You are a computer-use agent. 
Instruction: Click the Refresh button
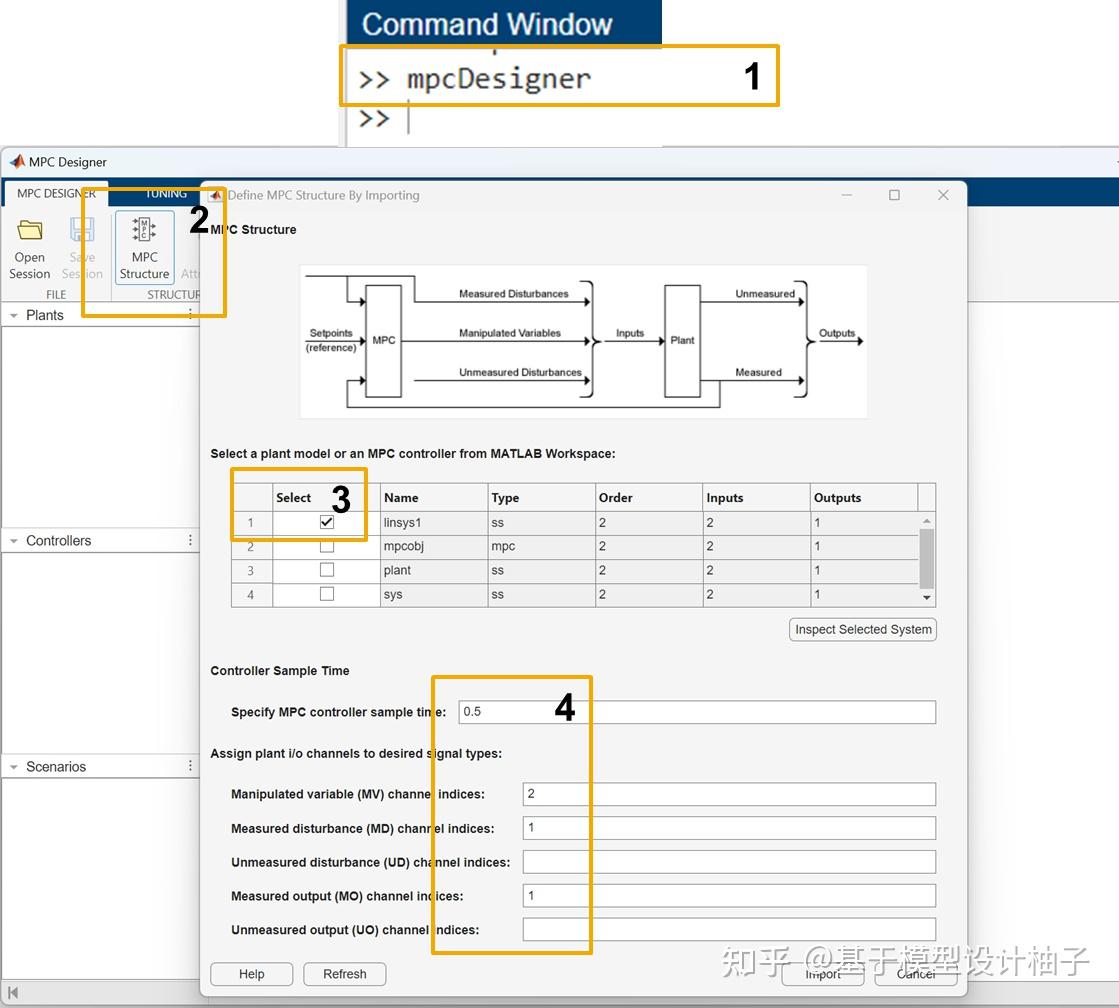[x=344, y=973]
